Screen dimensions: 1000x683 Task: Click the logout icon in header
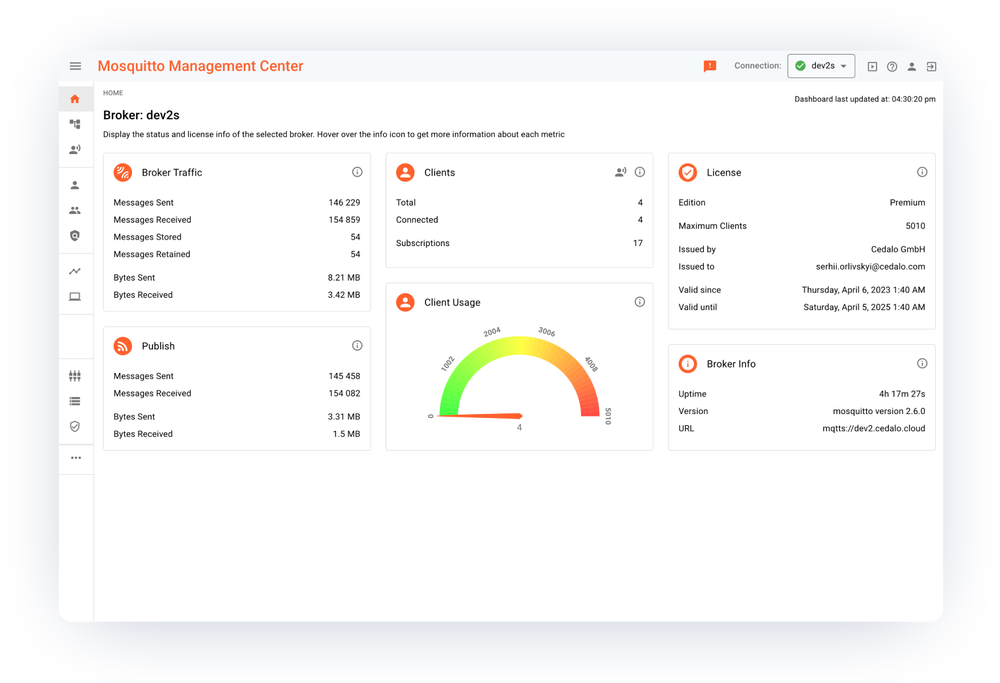point(931,66)
